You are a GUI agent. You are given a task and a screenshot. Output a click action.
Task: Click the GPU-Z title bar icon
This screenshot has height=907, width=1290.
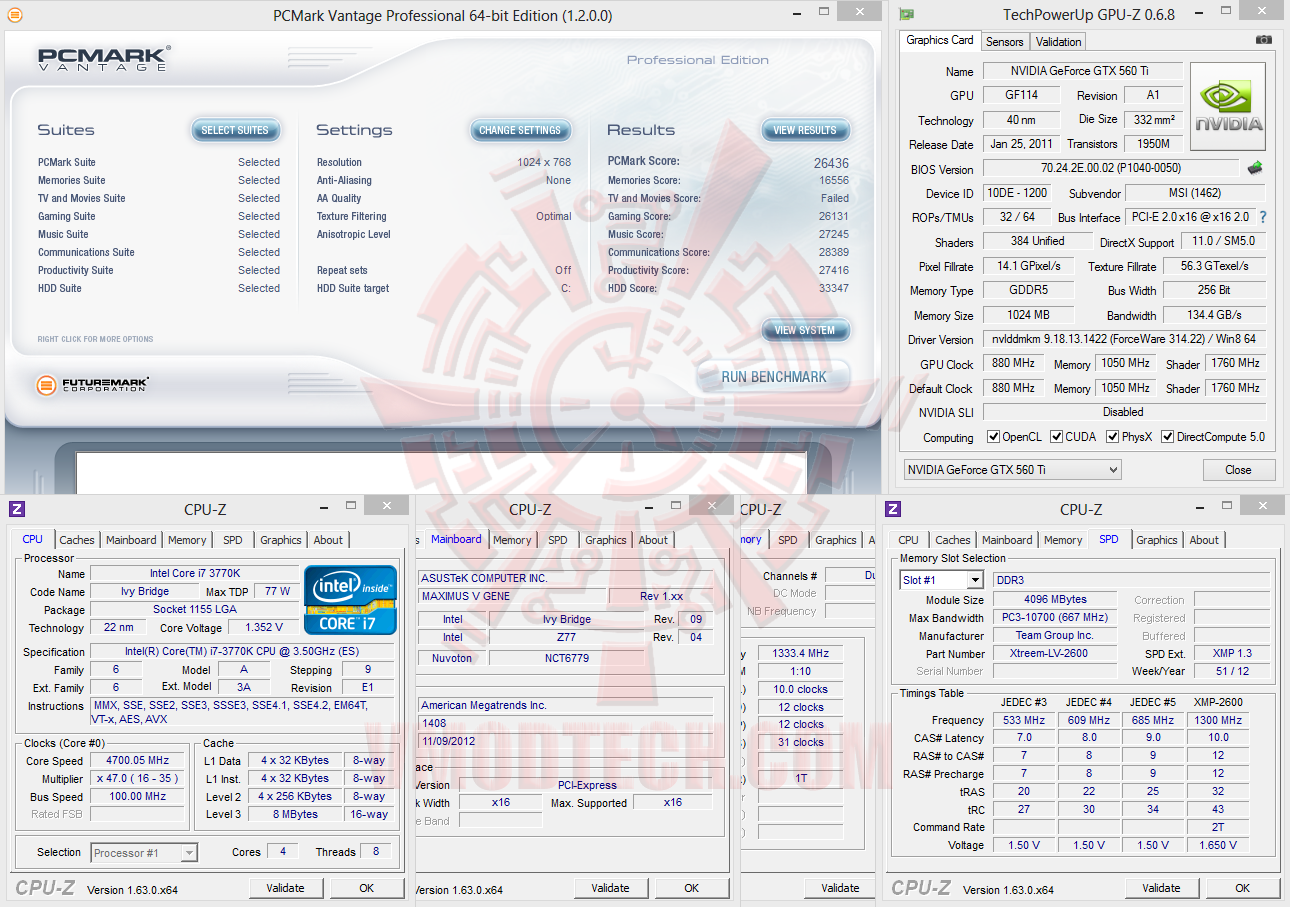pos(907,15)
